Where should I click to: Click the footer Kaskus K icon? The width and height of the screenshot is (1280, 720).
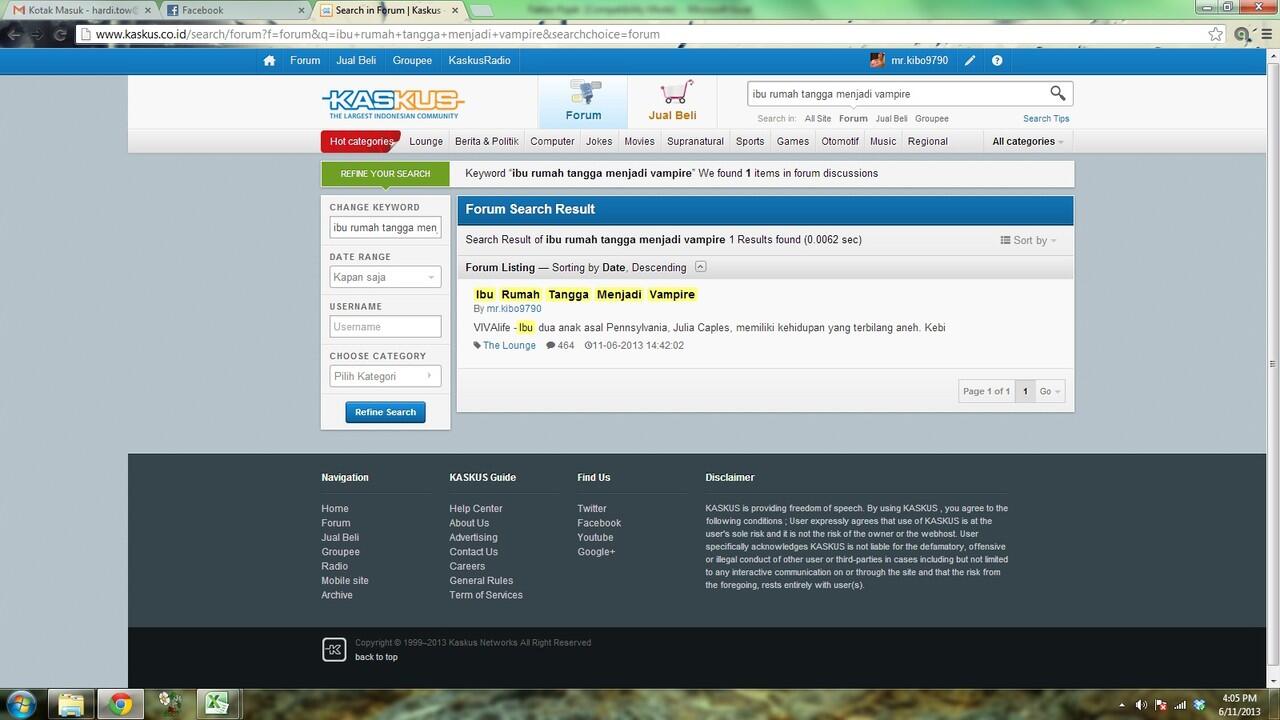(x=334, y=649)
